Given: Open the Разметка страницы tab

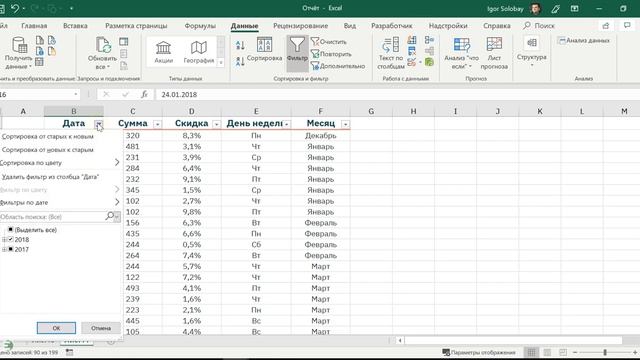Looking at the screenshot, I should pyautogui.click(x=136, y=26).
